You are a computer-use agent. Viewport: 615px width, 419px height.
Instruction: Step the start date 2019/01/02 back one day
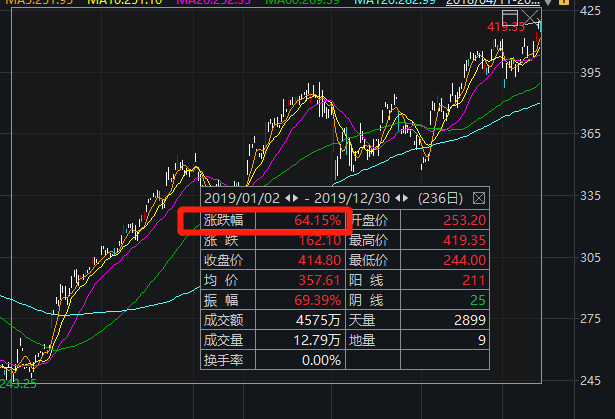pos(288,198)
